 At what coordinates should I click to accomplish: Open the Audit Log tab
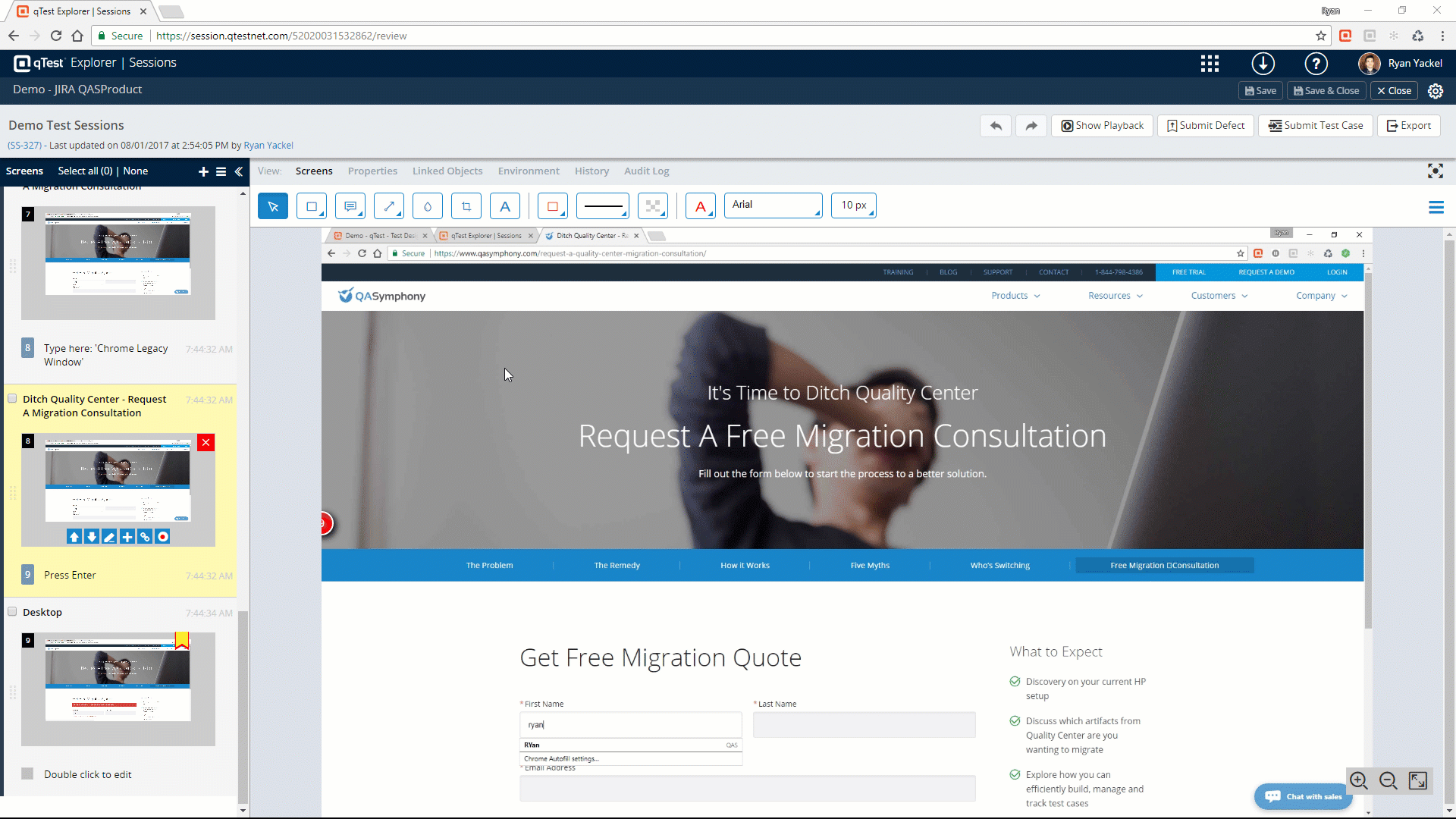646,171
